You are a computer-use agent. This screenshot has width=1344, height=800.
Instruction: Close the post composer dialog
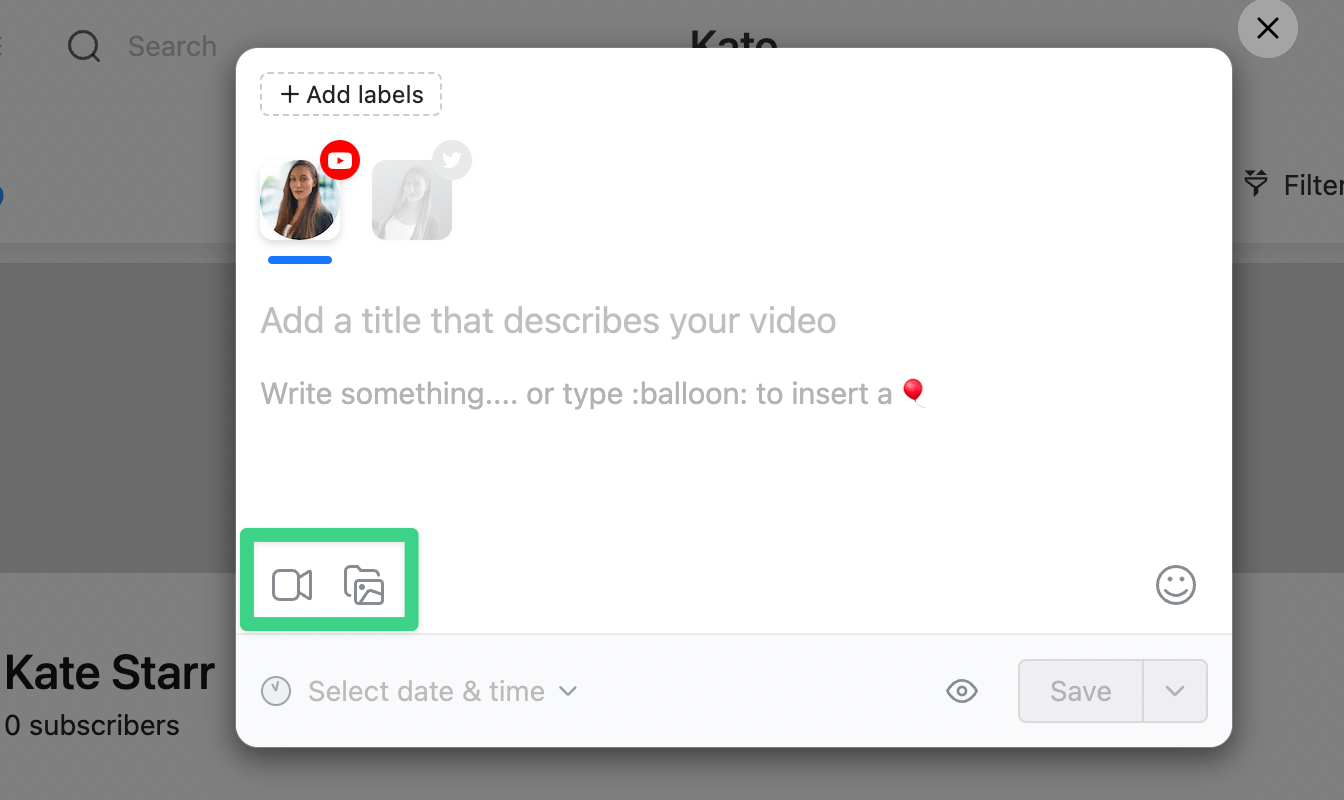tap(1268, 28)
